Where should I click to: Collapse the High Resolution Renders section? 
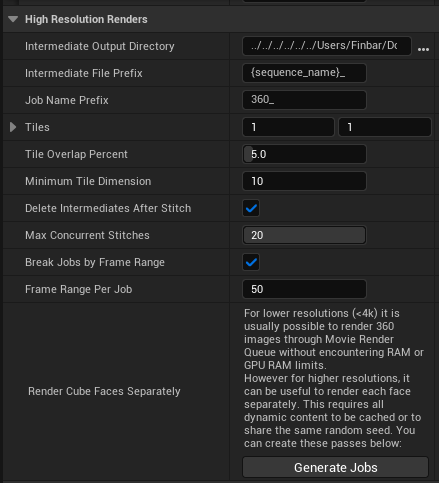[x=13, y=19]
